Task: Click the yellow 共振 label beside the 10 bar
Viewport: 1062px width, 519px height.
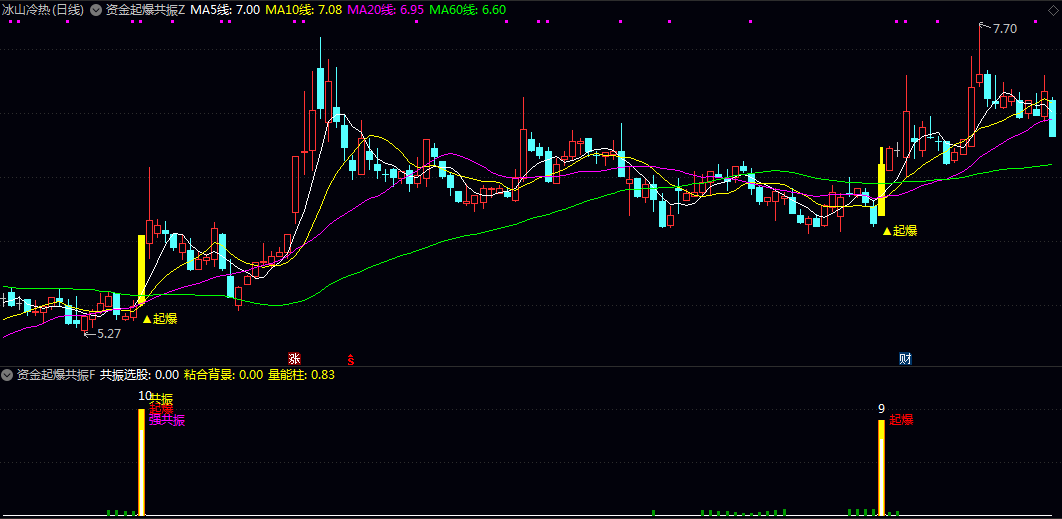Action: tap(161, 399)
